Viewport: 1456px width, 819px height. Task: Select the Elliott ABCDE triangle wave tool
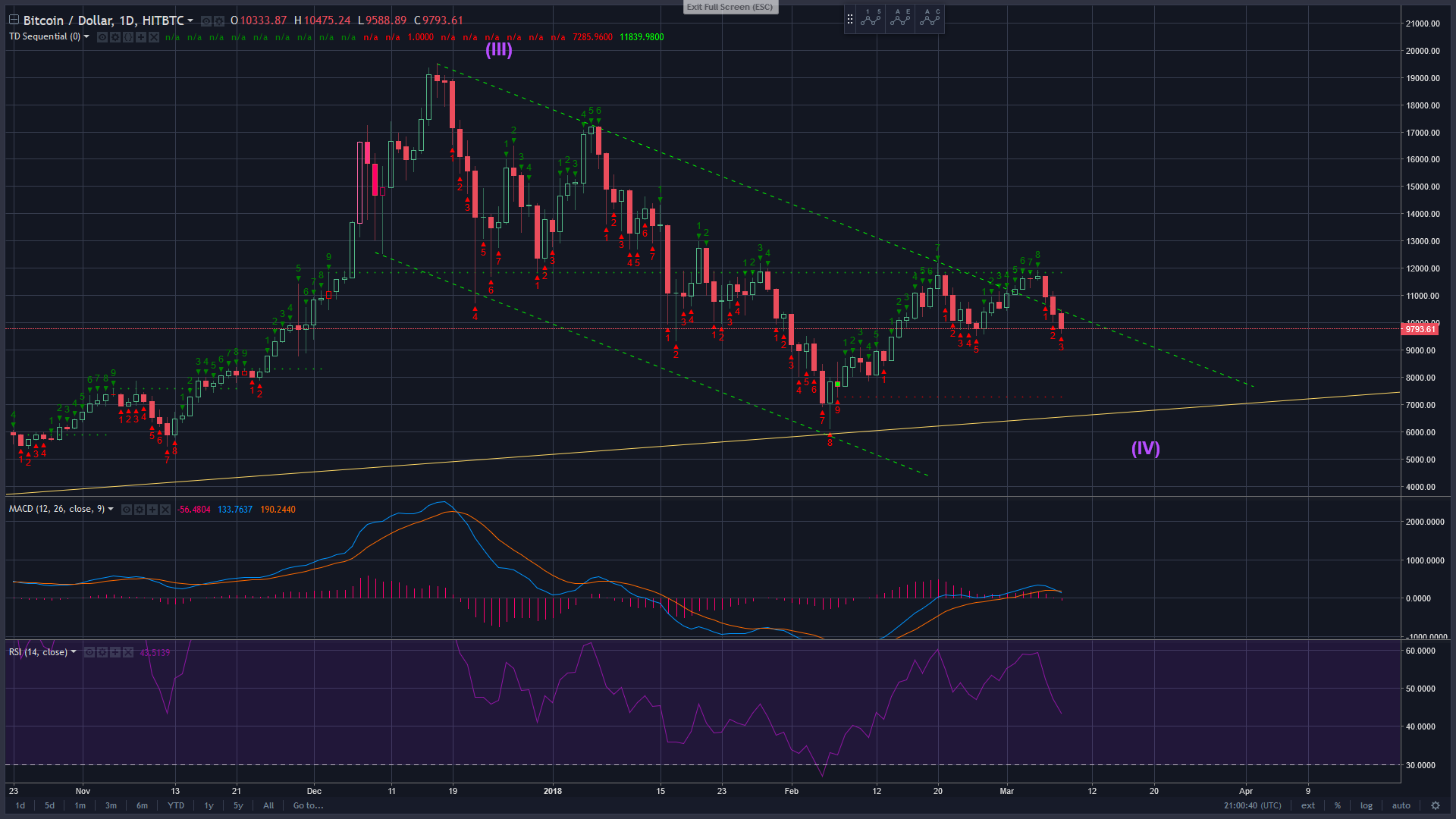pos(900,19)
